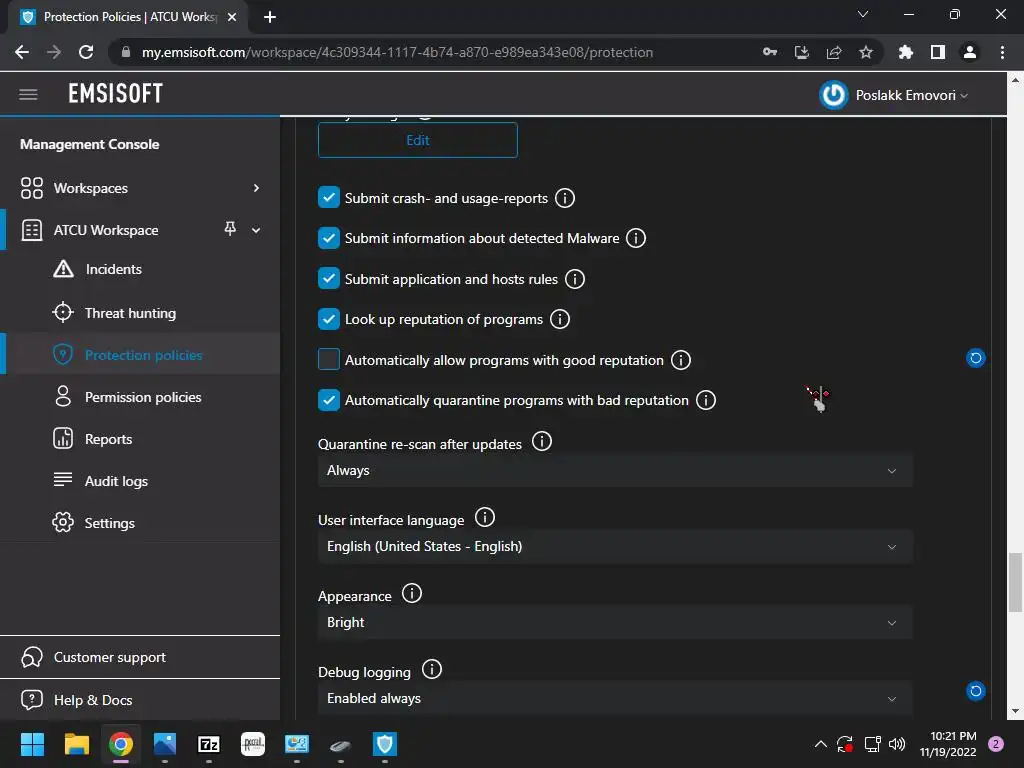Open the taskbar clock and date
Viewport: 1024px width, 768px height.
point(948,744)
